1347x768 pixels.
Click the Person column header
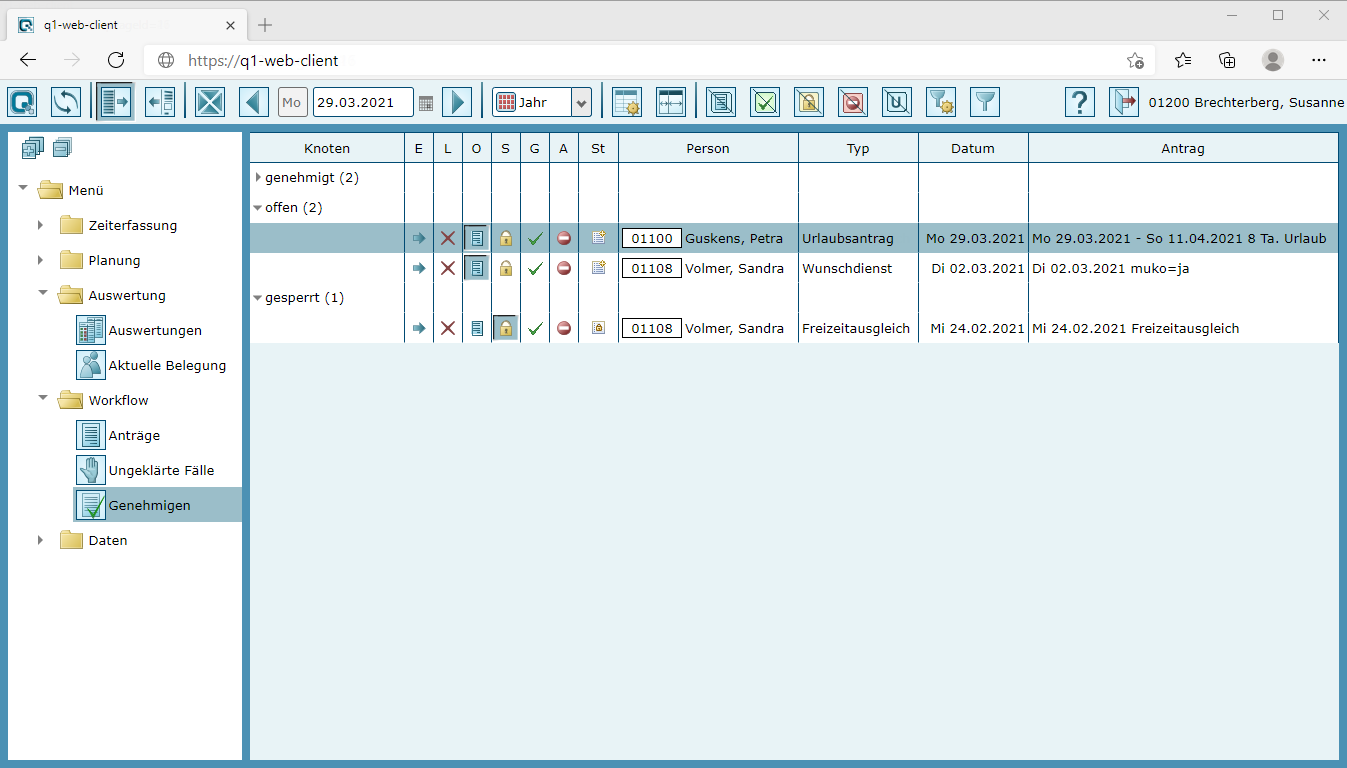(708, 148)
